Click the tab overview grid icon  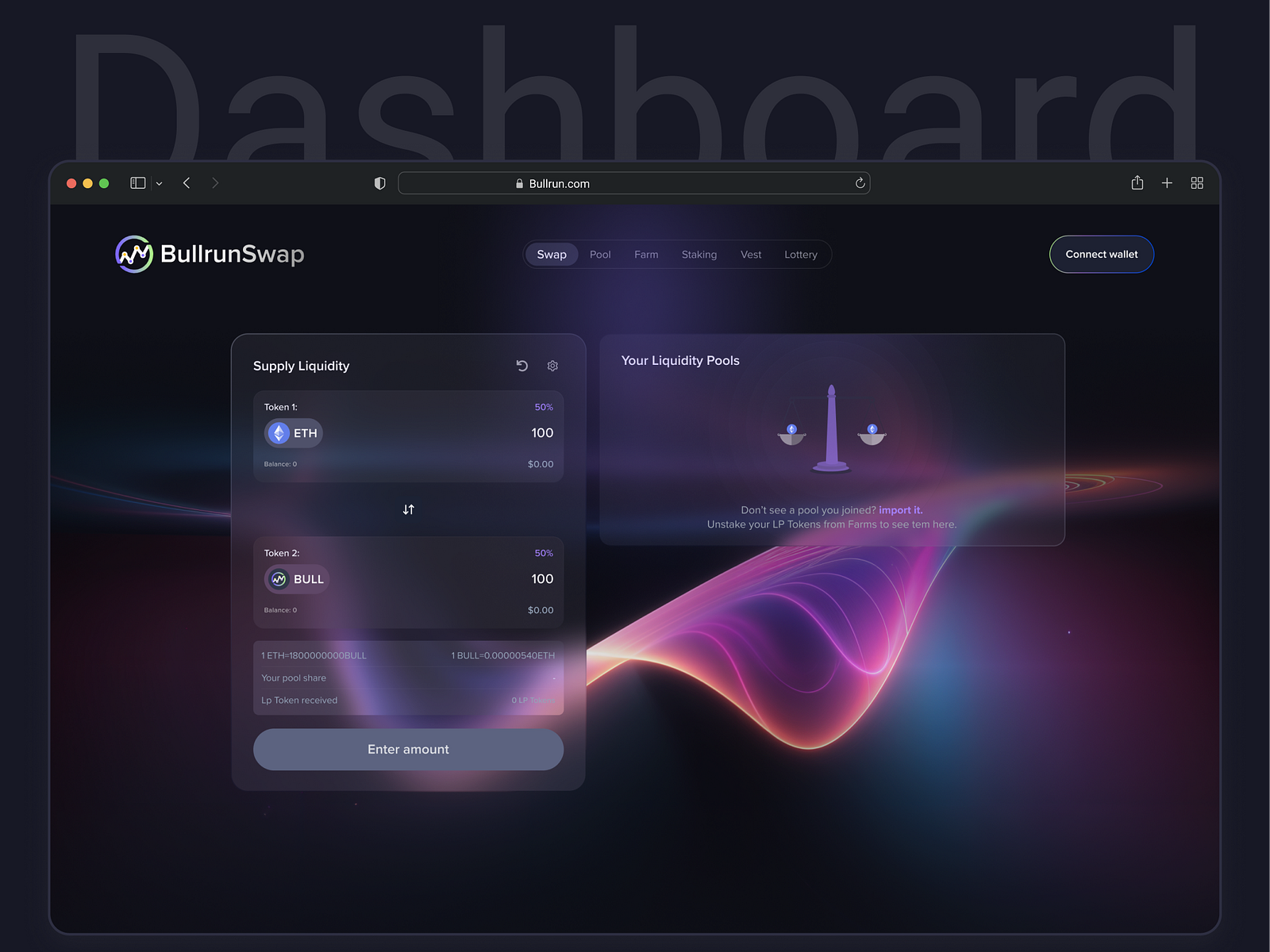(x=1197, y=183)
